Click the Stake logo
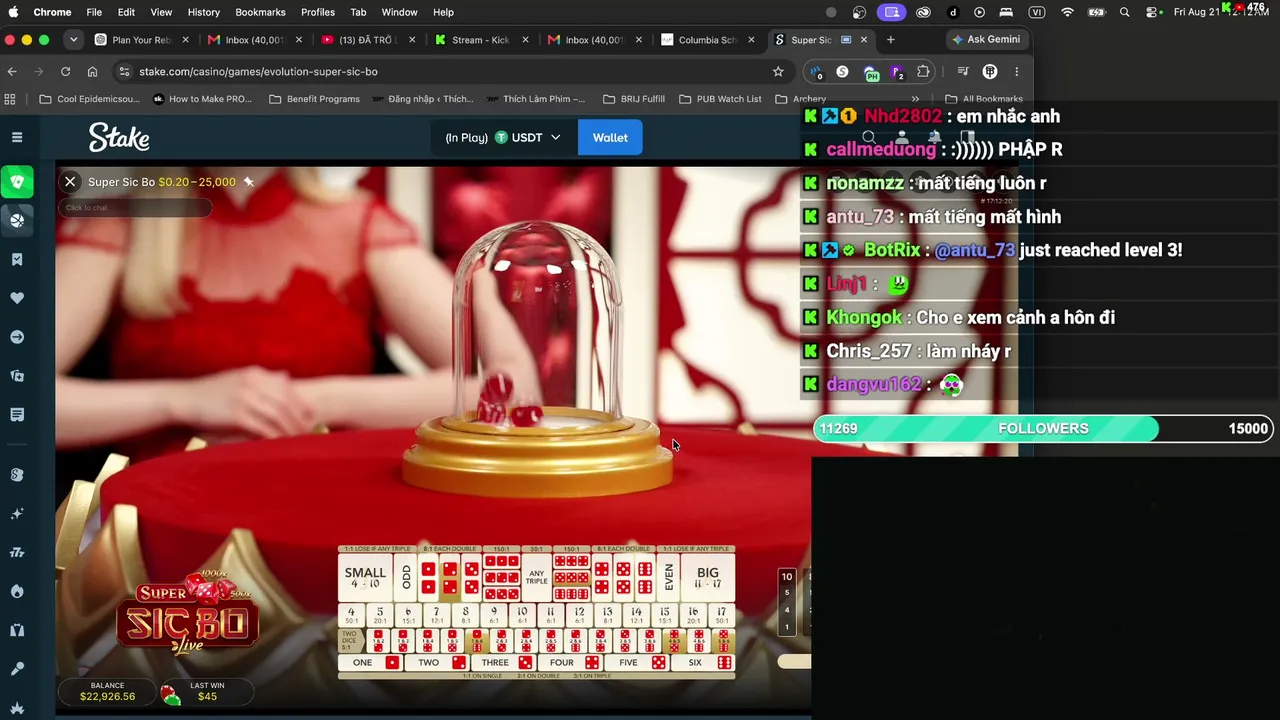The width and height of the screenshot is (1280, 720). [119, 137]
